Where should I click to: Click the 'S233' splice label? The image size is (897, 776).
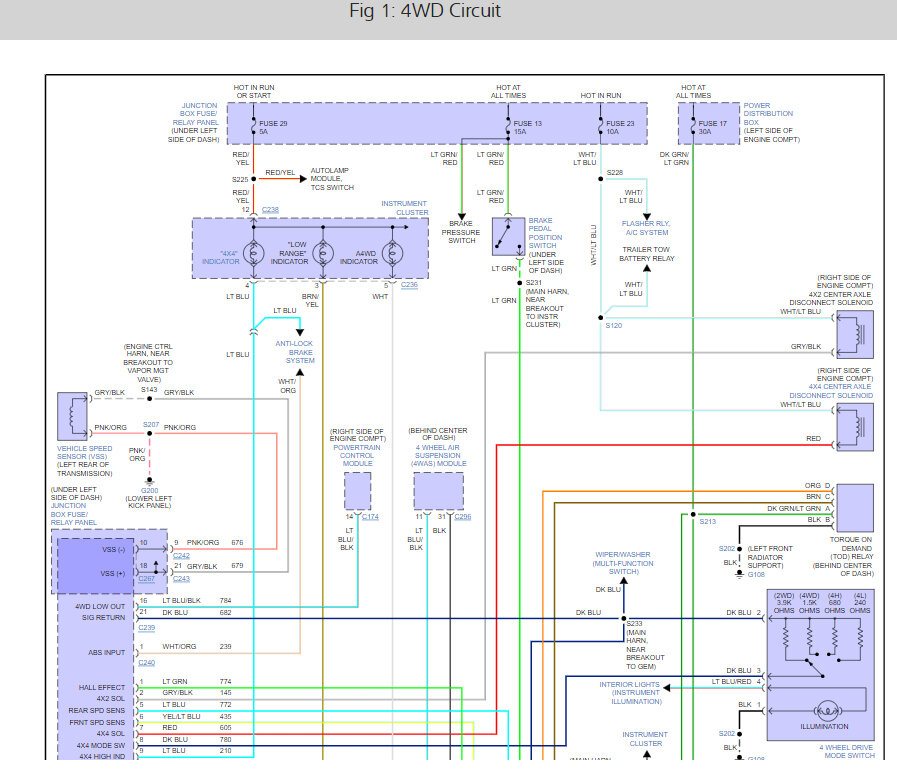634,623
